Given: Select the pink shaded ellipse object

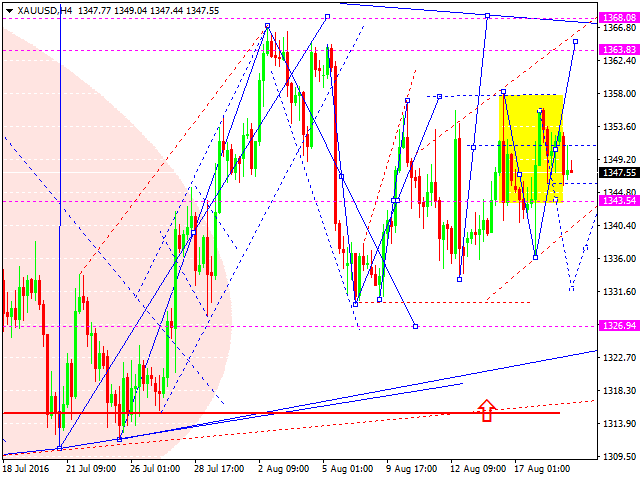Looking at the screenshot, I should click(117, 242).
